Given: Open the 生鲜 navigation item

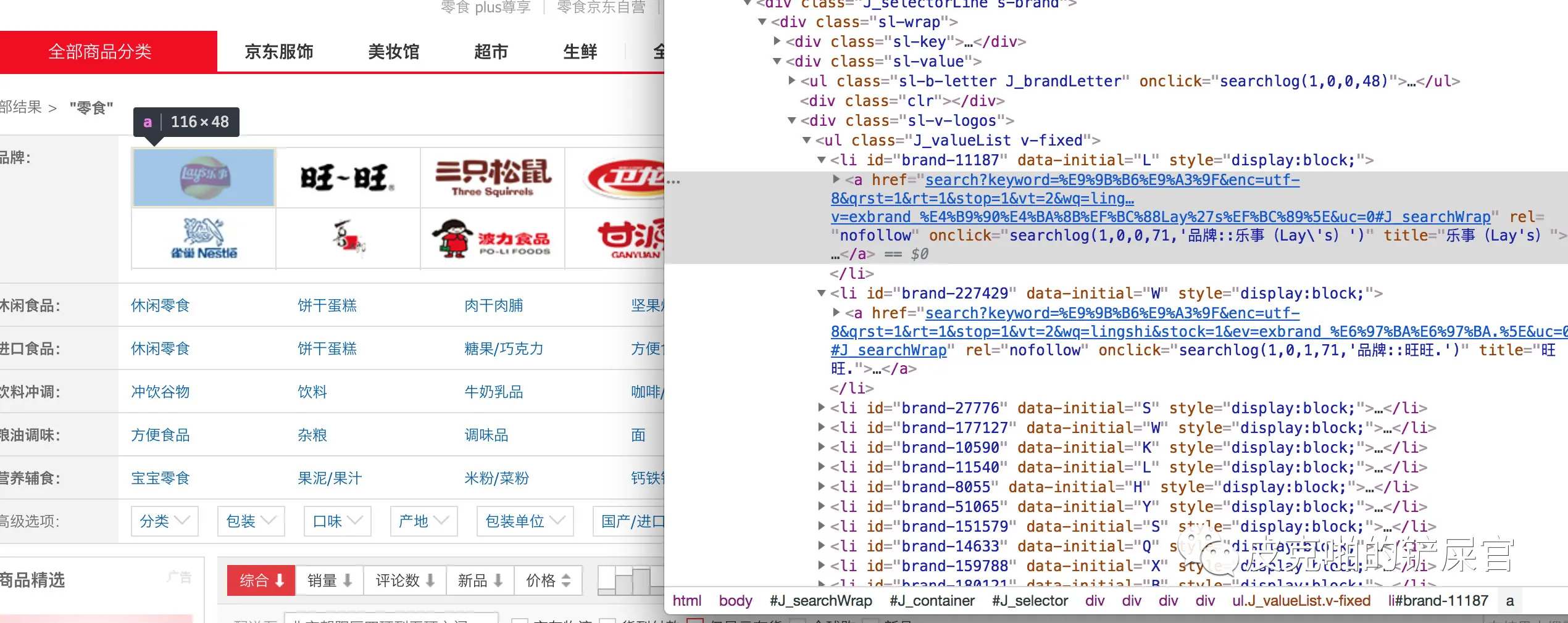Looking at the screenshot, I should coord(580,51).
